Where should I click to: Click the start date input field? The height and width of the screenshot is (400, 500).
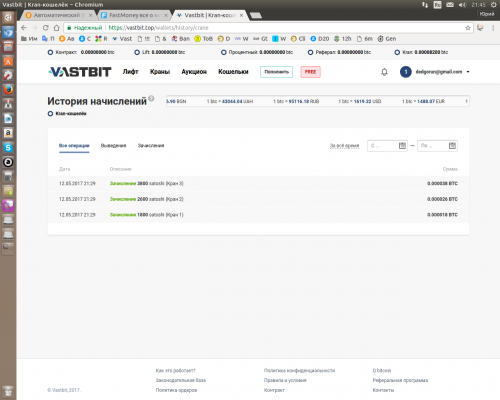coord(387,146)
